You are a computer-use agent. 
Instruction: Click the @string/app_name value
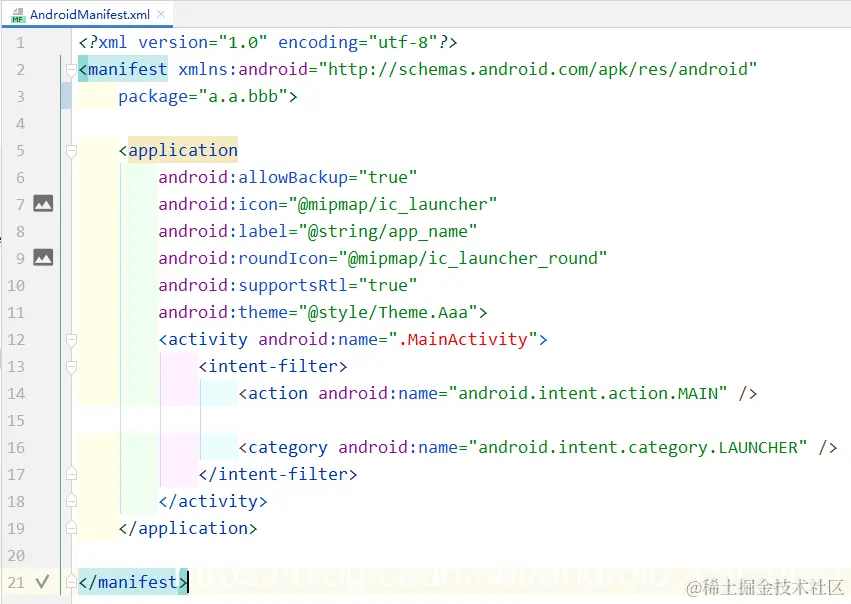[x=388, y=232]
